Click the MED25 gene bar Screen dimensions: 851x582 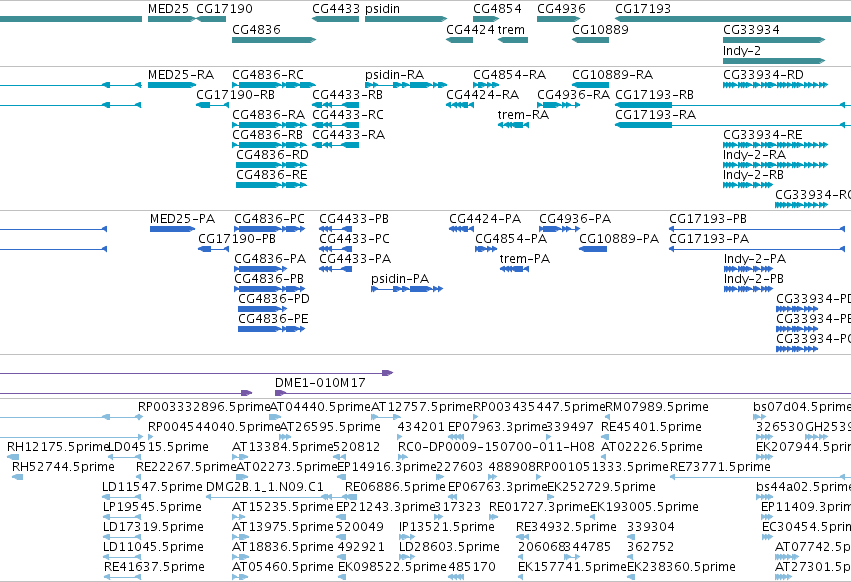171,19
